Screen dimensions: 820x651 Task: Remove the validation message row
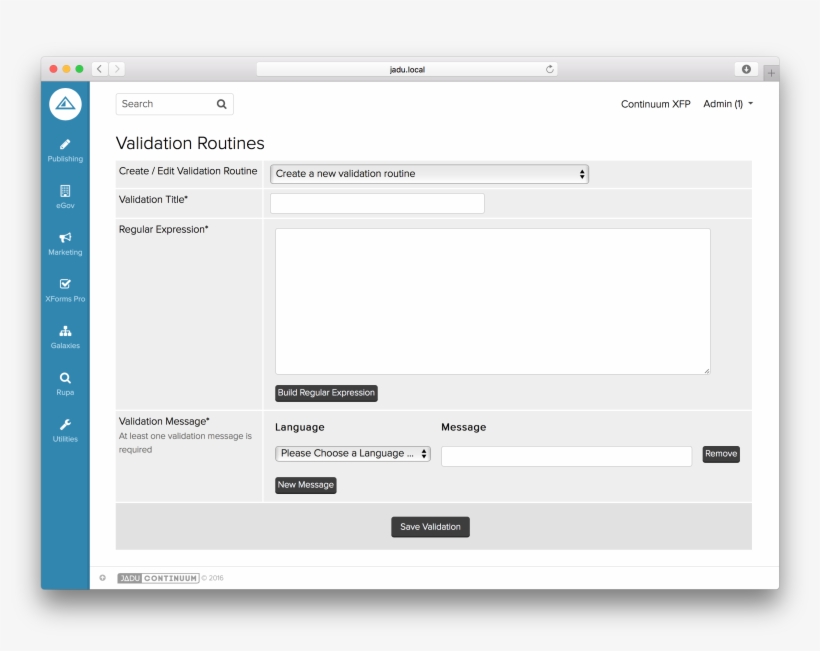click(x=720, y=453)
